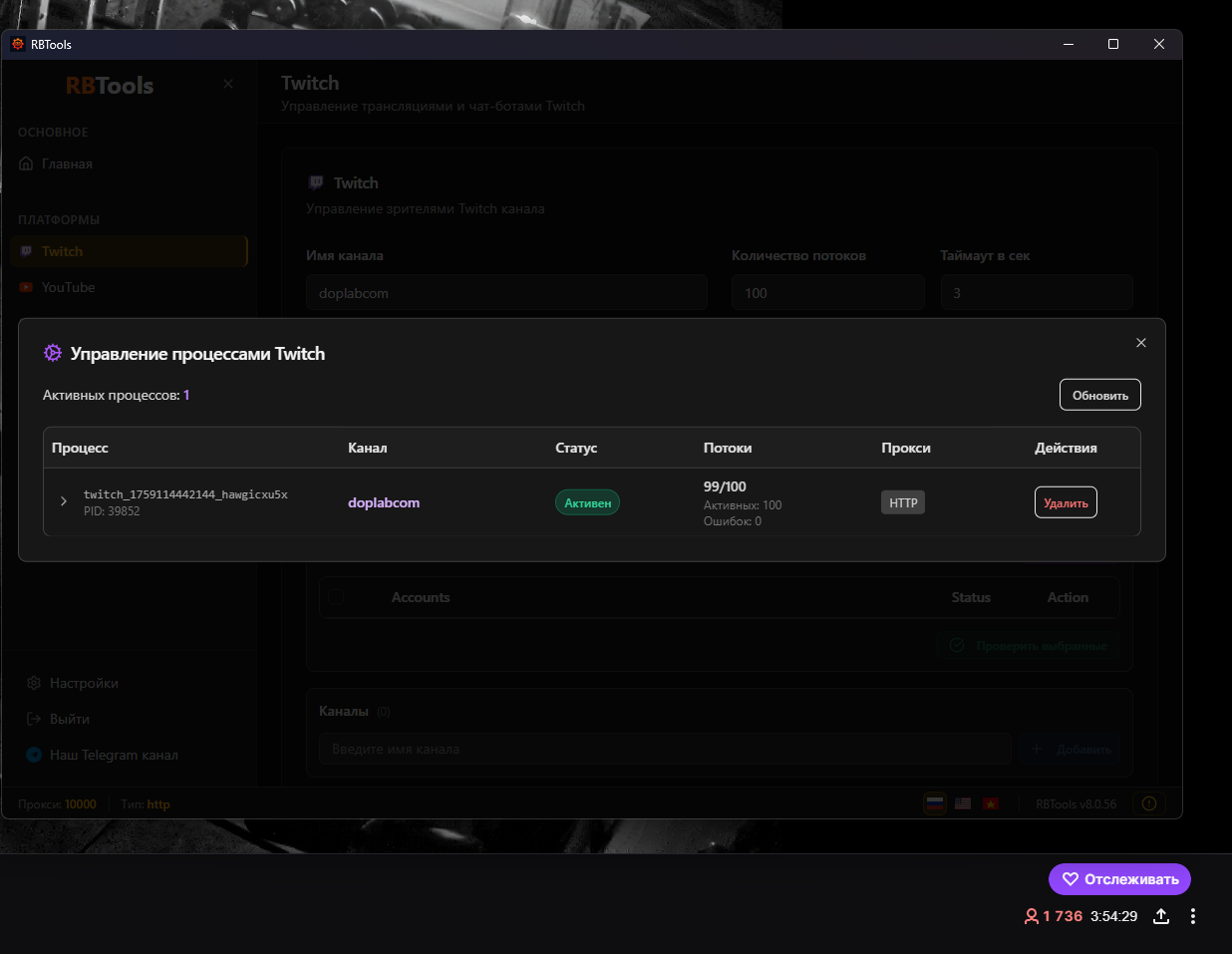1232x954 pixels.
Task: Click the share upload icon under stream
Action: [1161, 916]
